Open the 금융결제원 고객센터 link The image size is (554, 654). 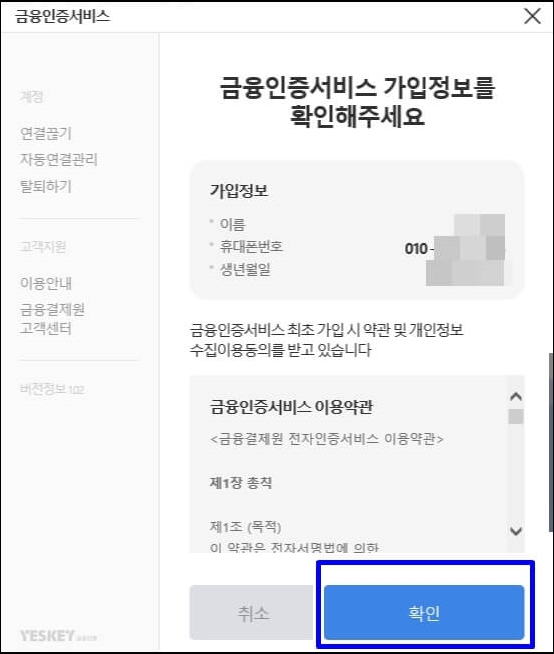click(x=53, y=319)
